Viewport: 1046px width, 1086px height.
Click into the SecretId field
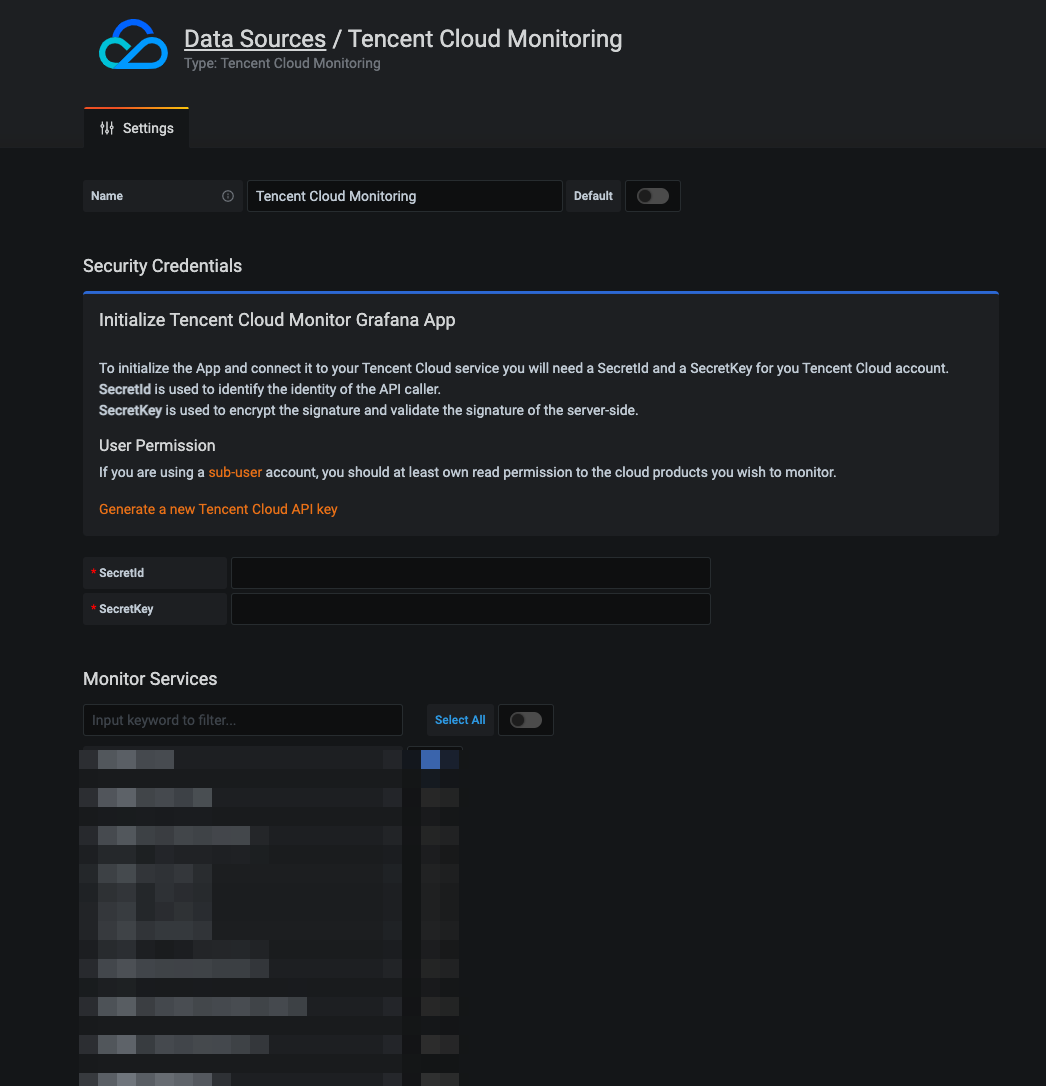point(470,573)
